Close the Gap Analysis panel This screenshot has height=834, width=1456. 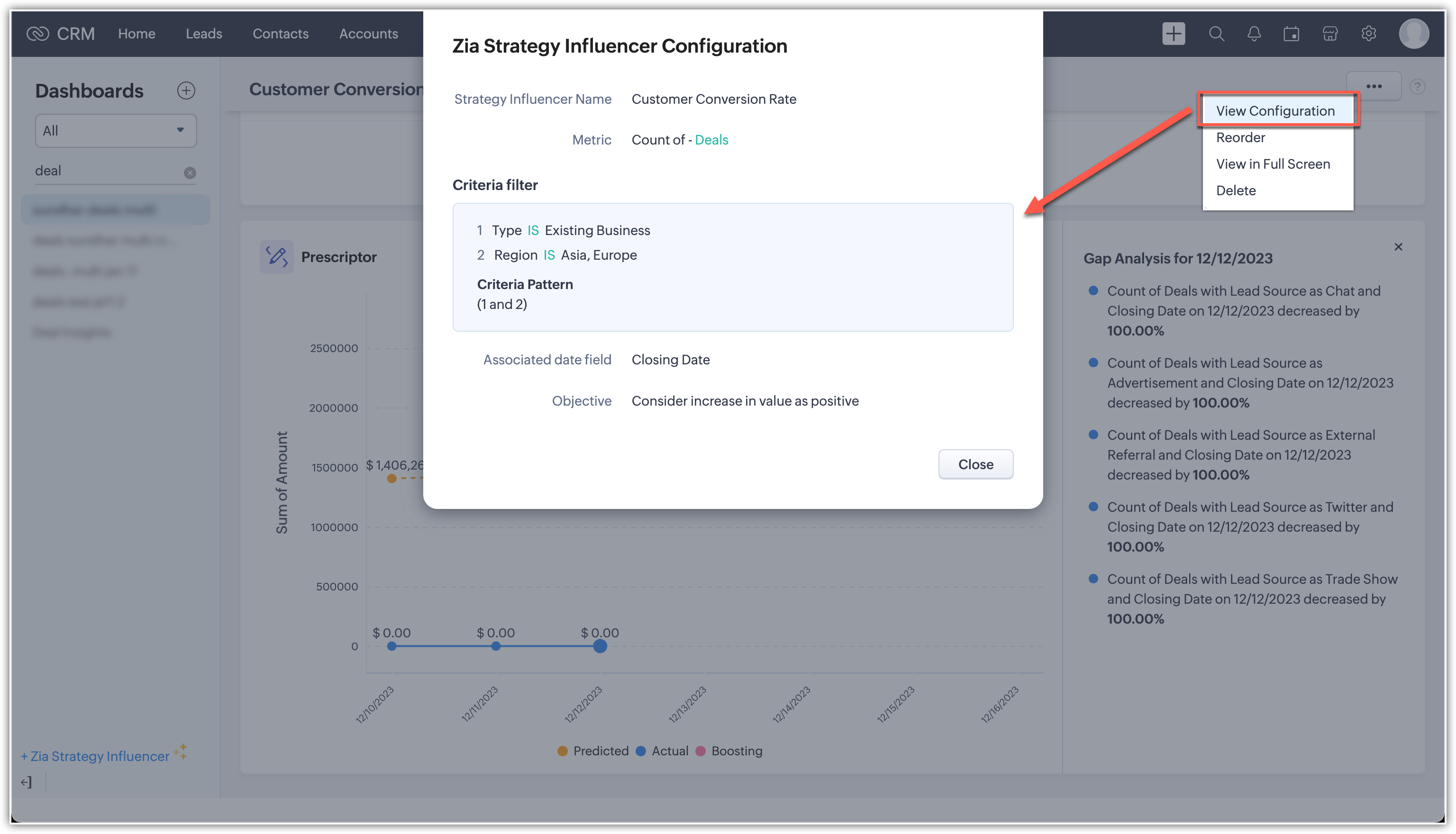1398,247
